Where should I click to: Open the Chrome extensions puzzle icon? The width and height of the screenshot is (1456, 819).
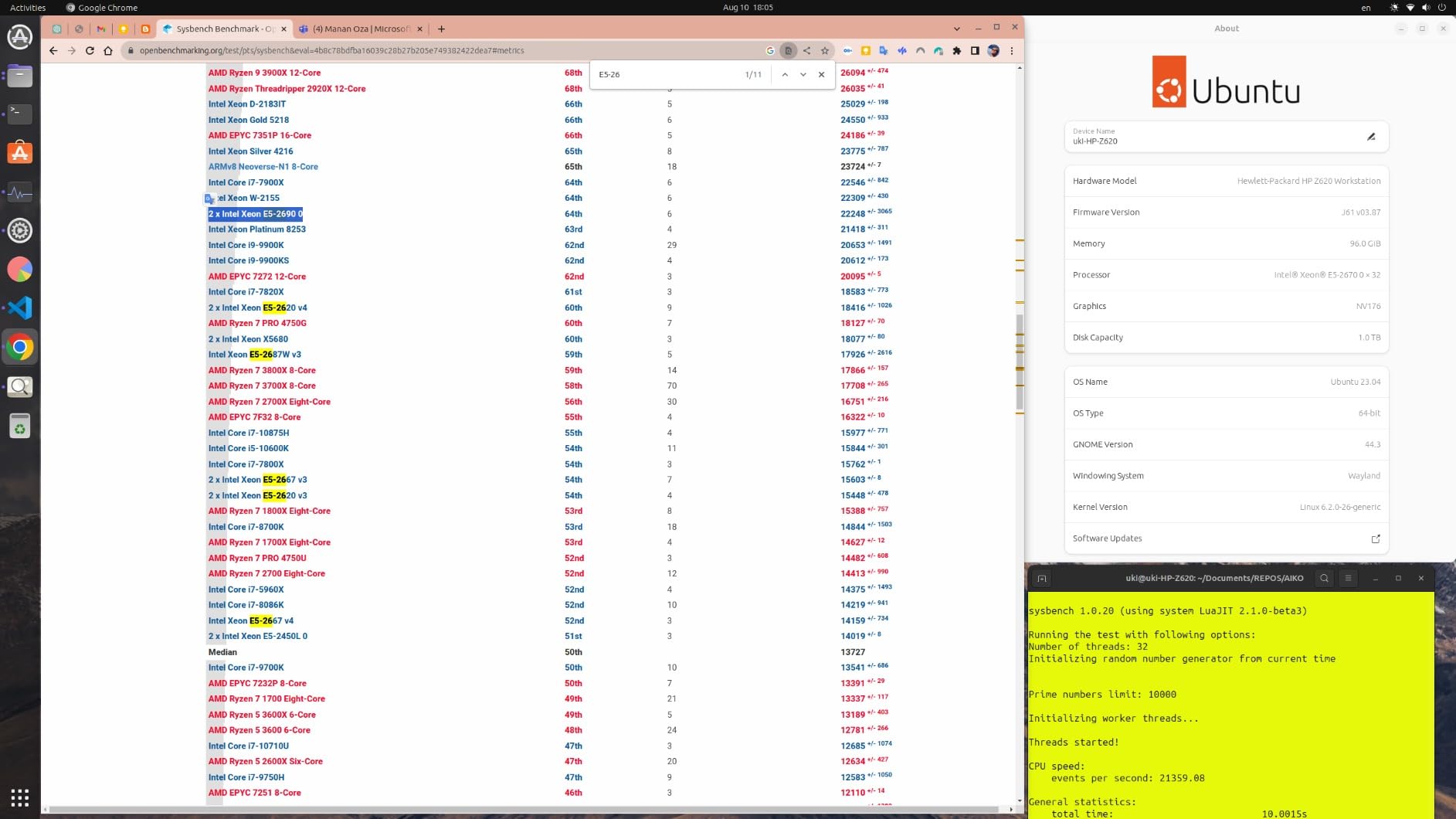coord(957,51)
